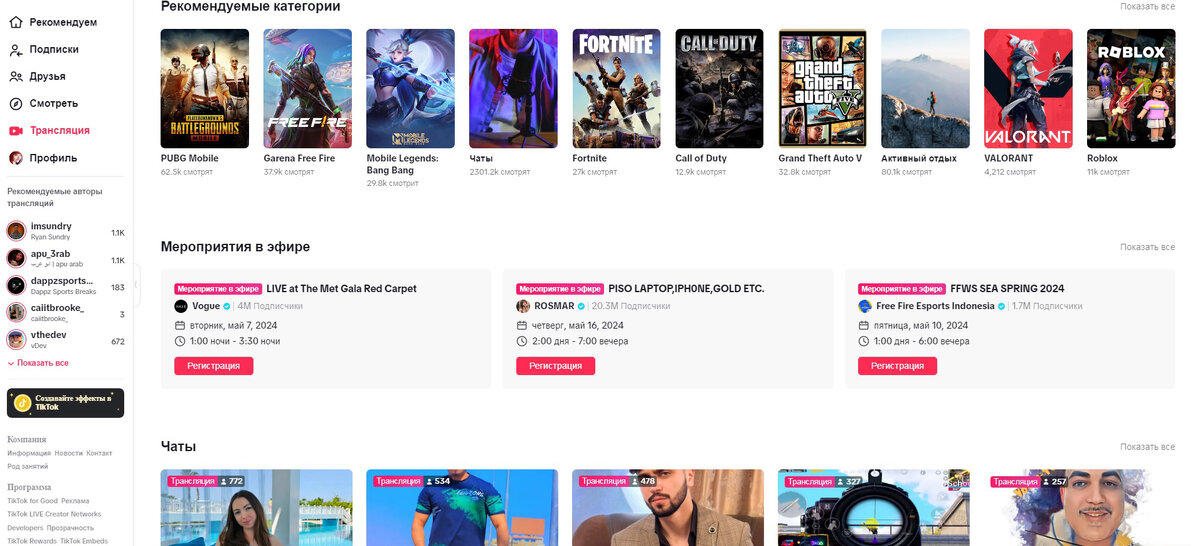Click the TikTok for Good footer link
1200x546 pixels.
32,500
